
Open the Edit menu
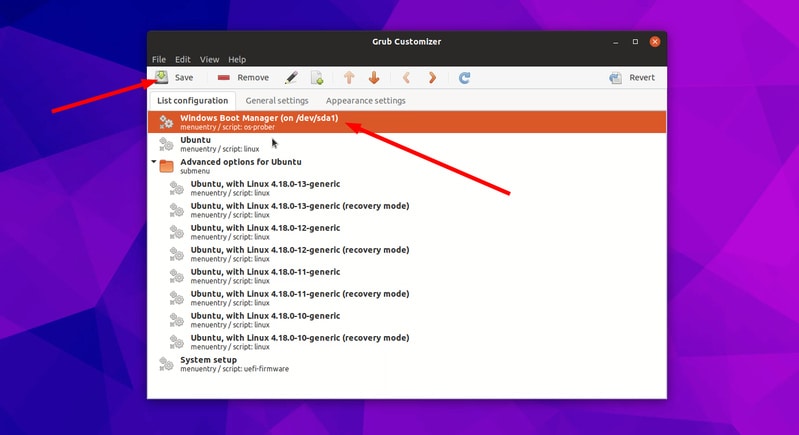pyautogui.click(x=183, y=60)
